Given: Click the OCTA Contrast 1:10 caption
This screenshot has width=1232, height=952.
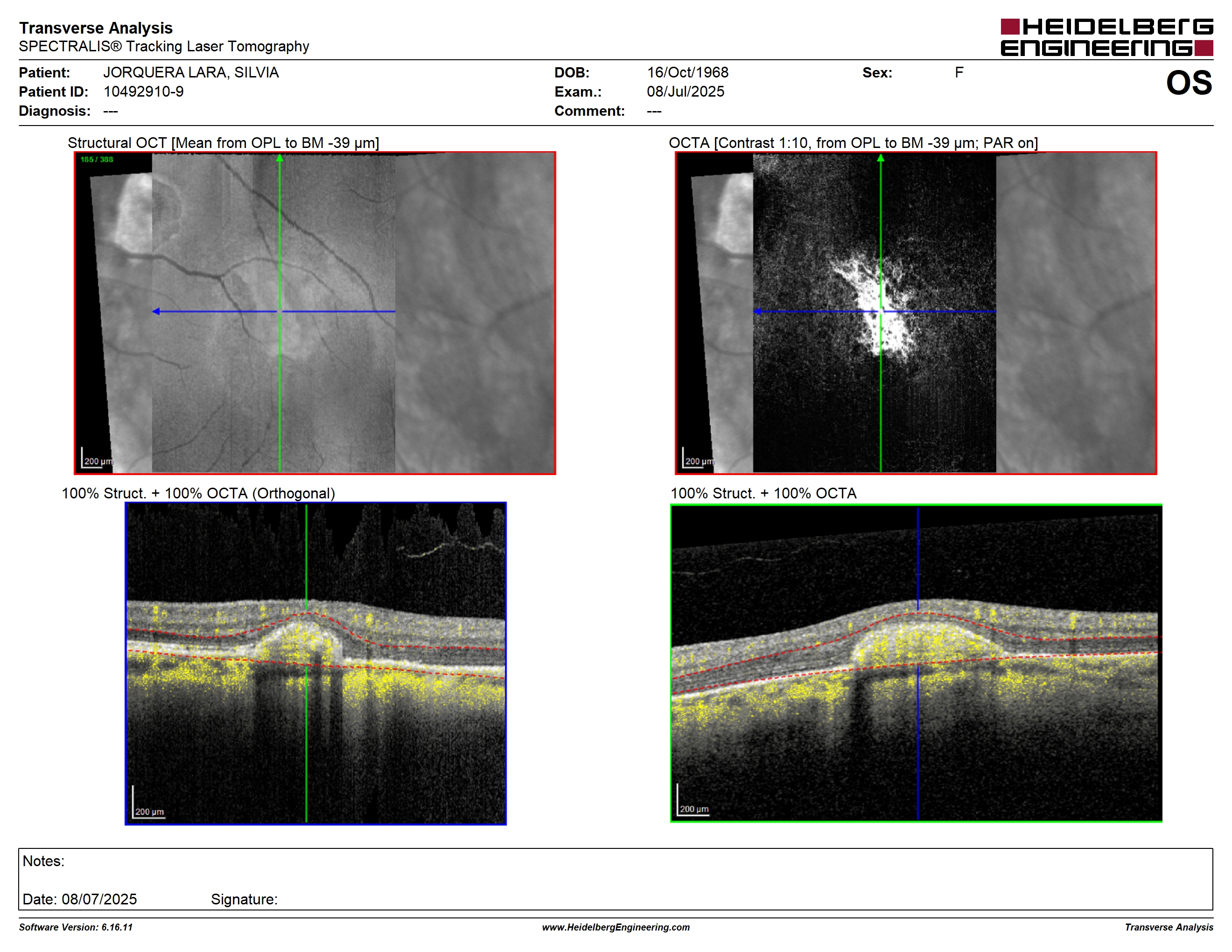Looking at the screenshot, I should coord(853,143).
